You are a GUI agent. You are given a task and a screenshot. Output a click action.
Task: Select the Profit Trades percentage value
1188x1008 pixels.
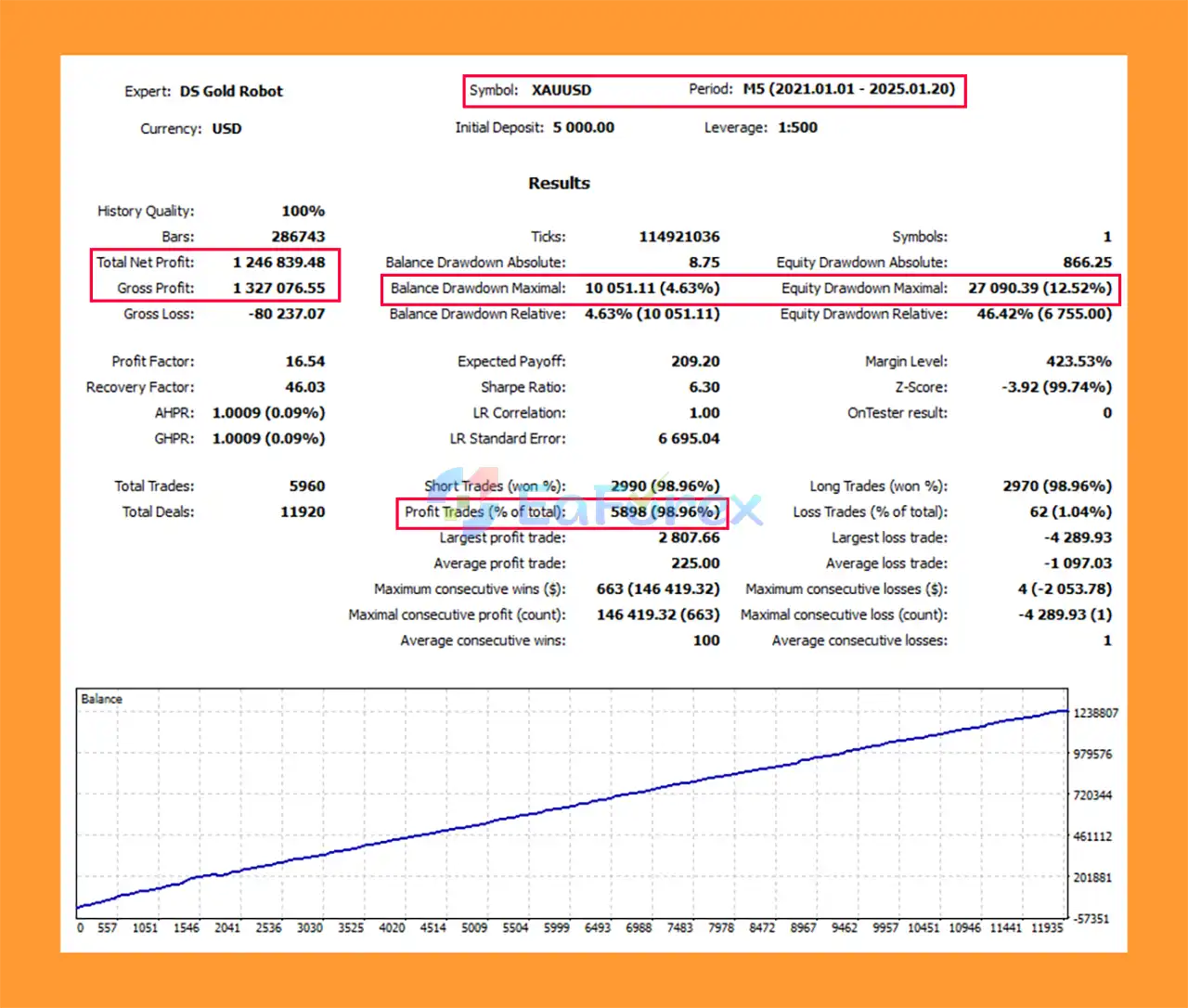pos(665,512)
